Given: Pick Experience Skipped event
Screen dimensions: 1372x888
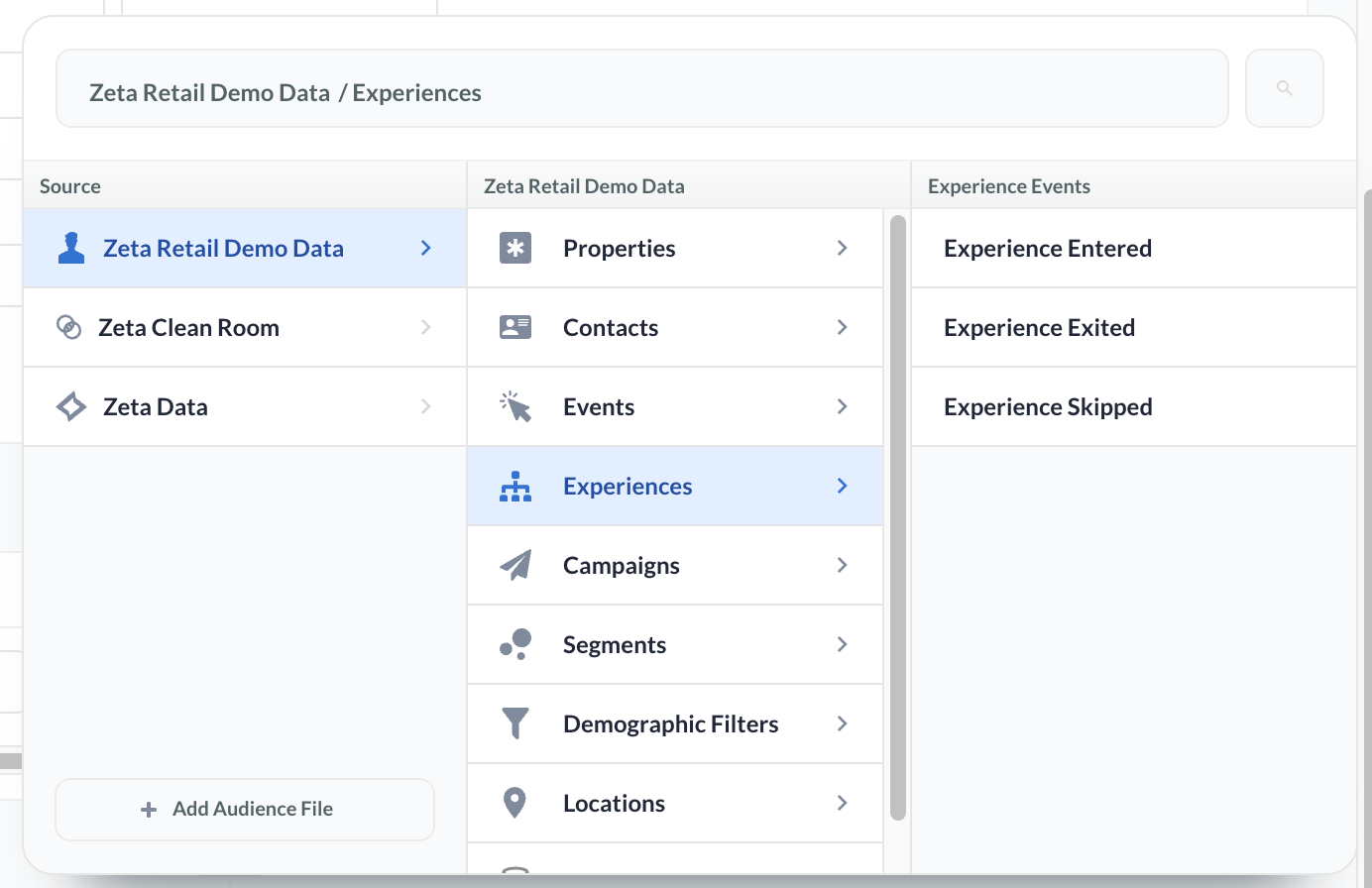Looking at the screenshot, I should [1133, 406].
